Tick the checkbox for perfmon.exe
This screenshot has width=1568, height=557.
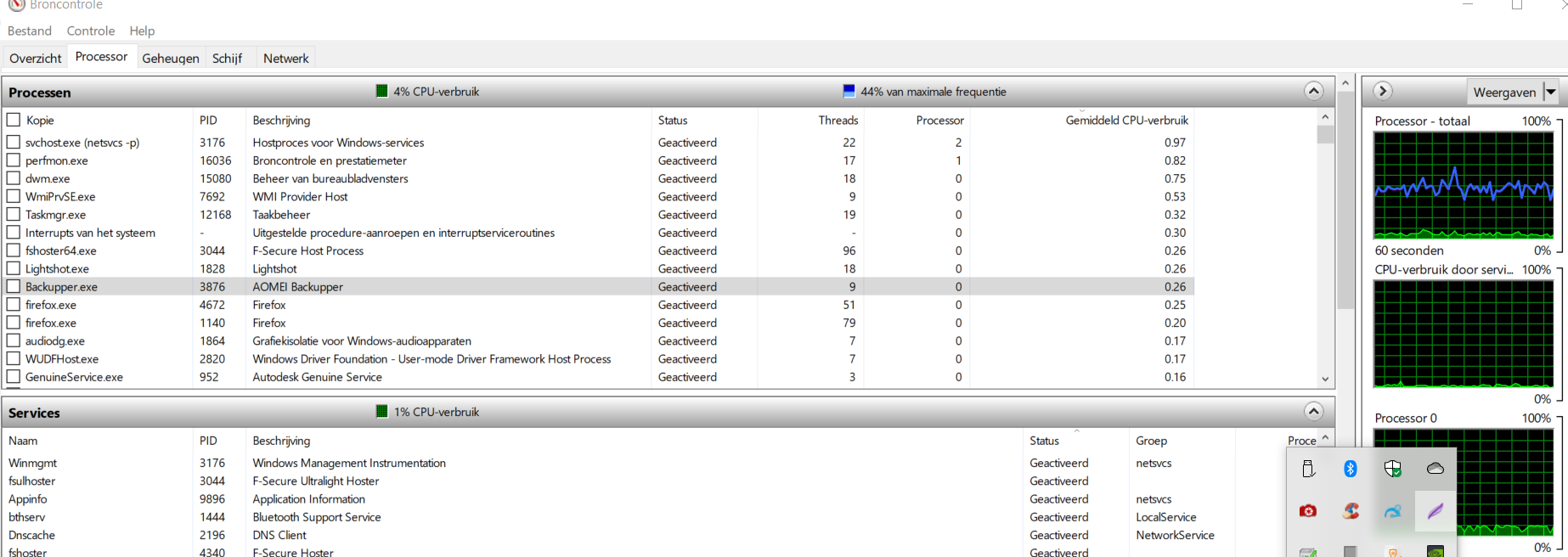[14, 160]
